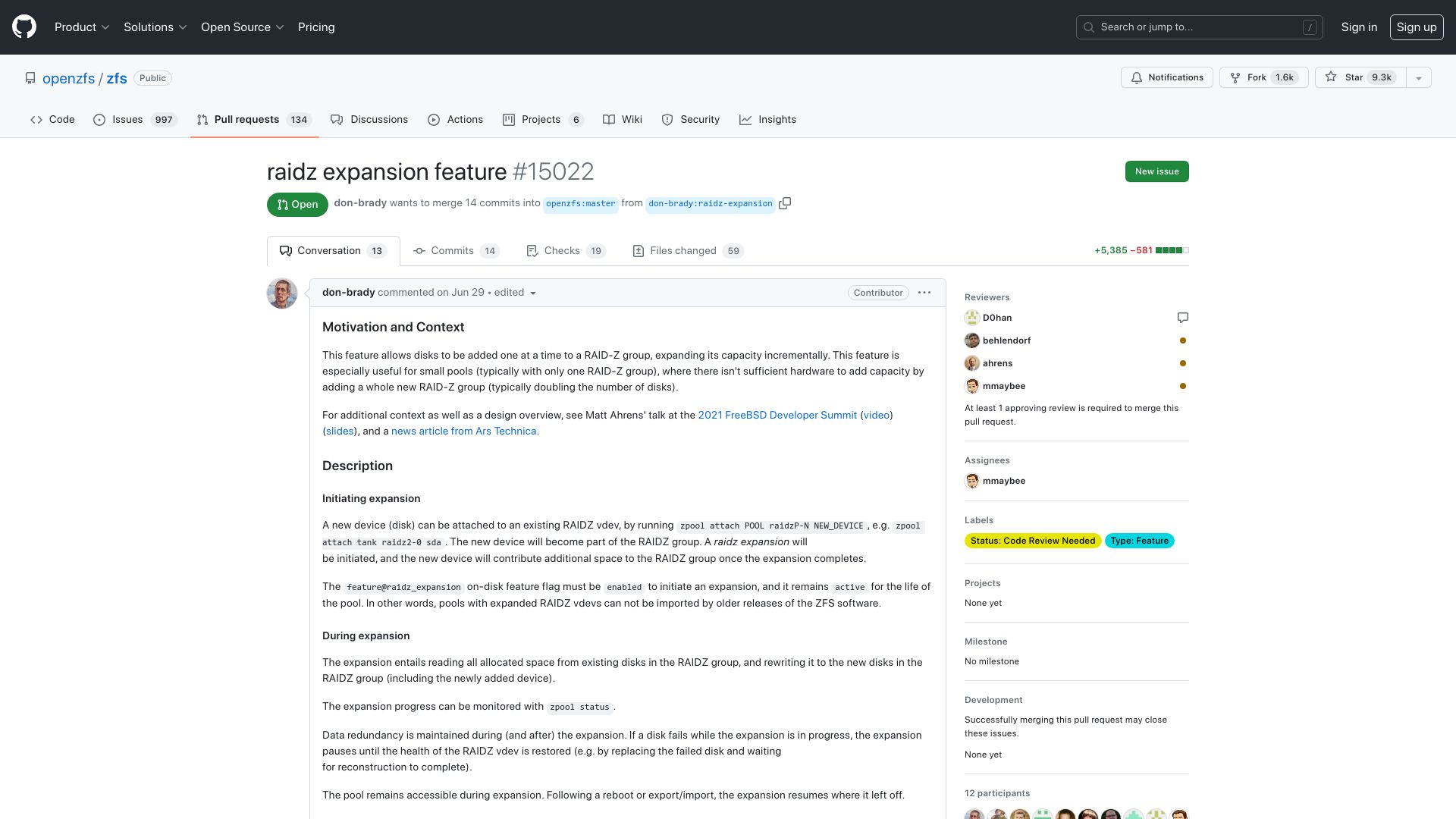The height and width of the screenshot is (819, 1456).
Task: Click the mmaybee assignee avatar
Action: [972, 481]
